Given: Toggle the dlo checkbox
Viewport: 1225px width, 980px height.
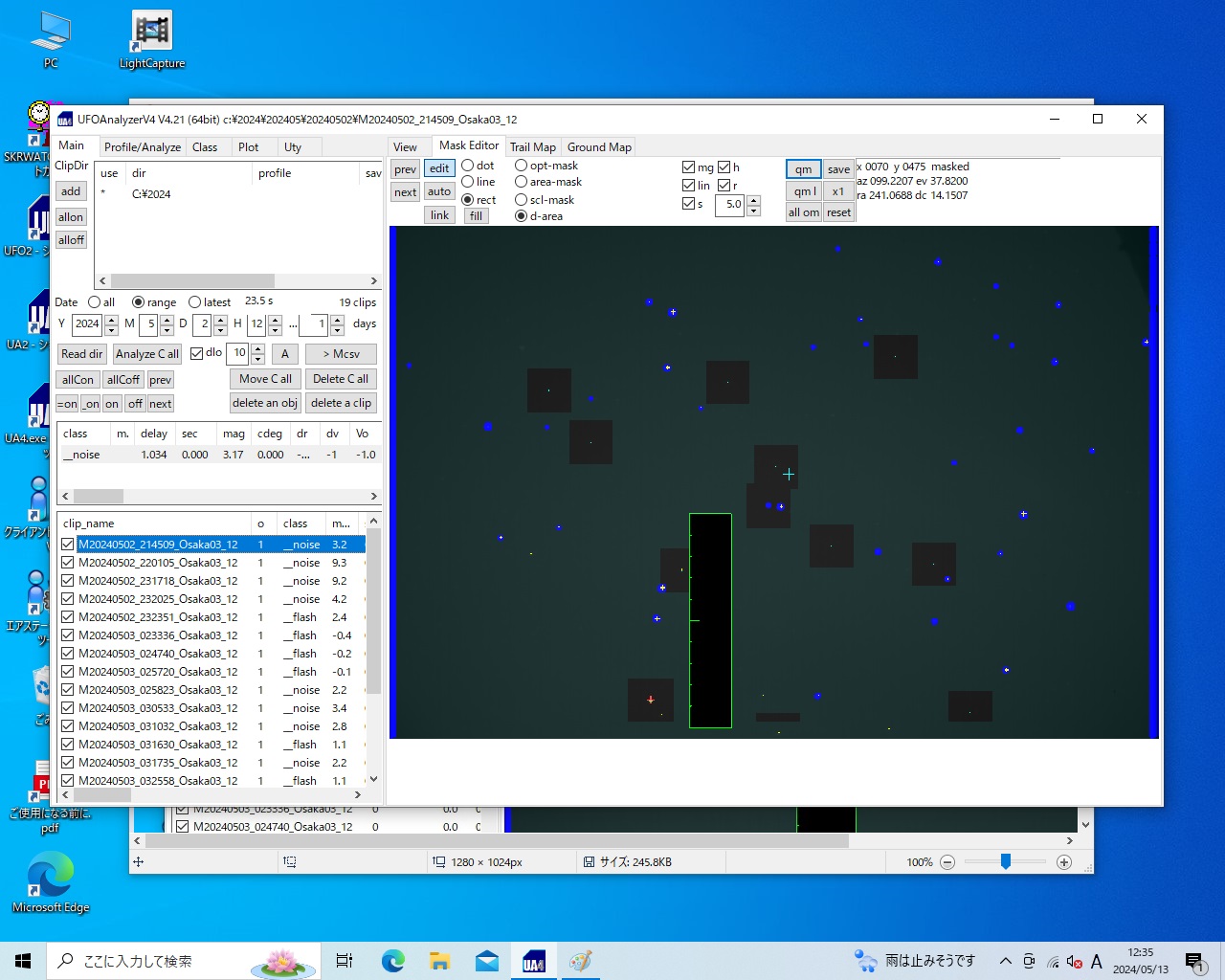Looking at the screenshot, I should (197, 353).
